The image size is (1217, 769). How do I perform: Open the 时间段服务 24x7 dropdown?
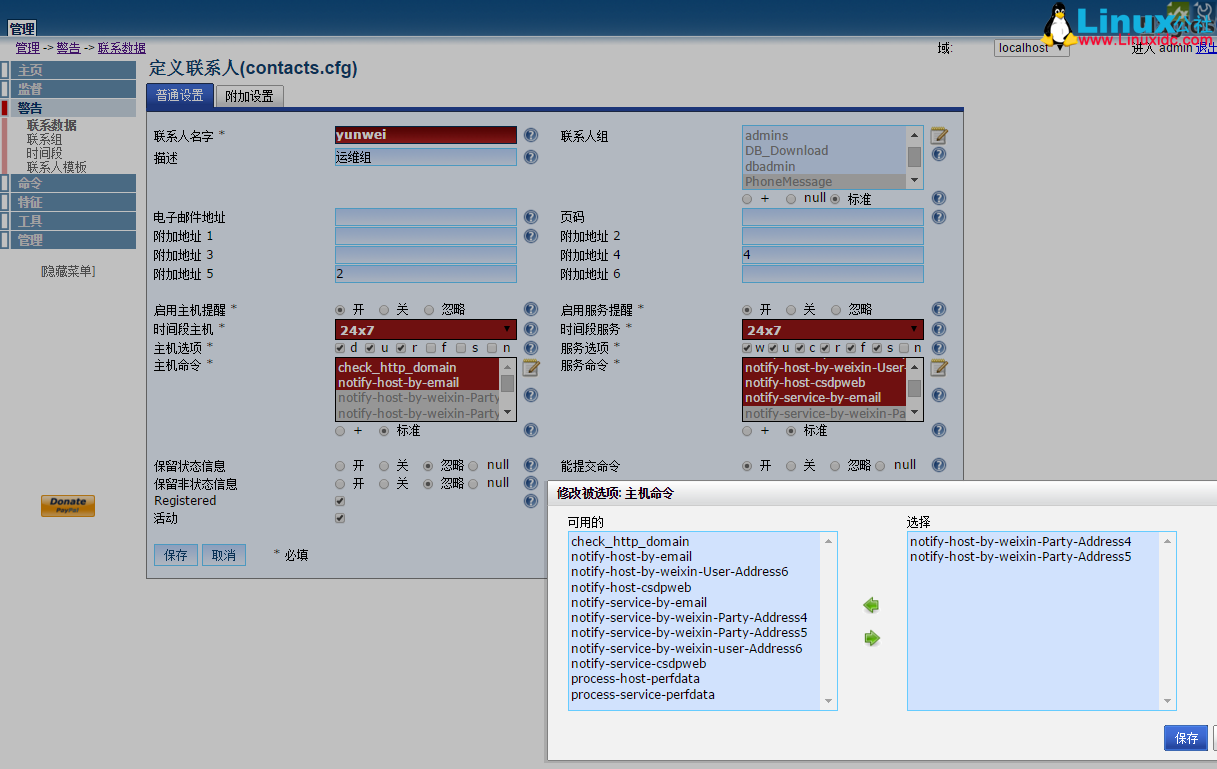point(915,329)
